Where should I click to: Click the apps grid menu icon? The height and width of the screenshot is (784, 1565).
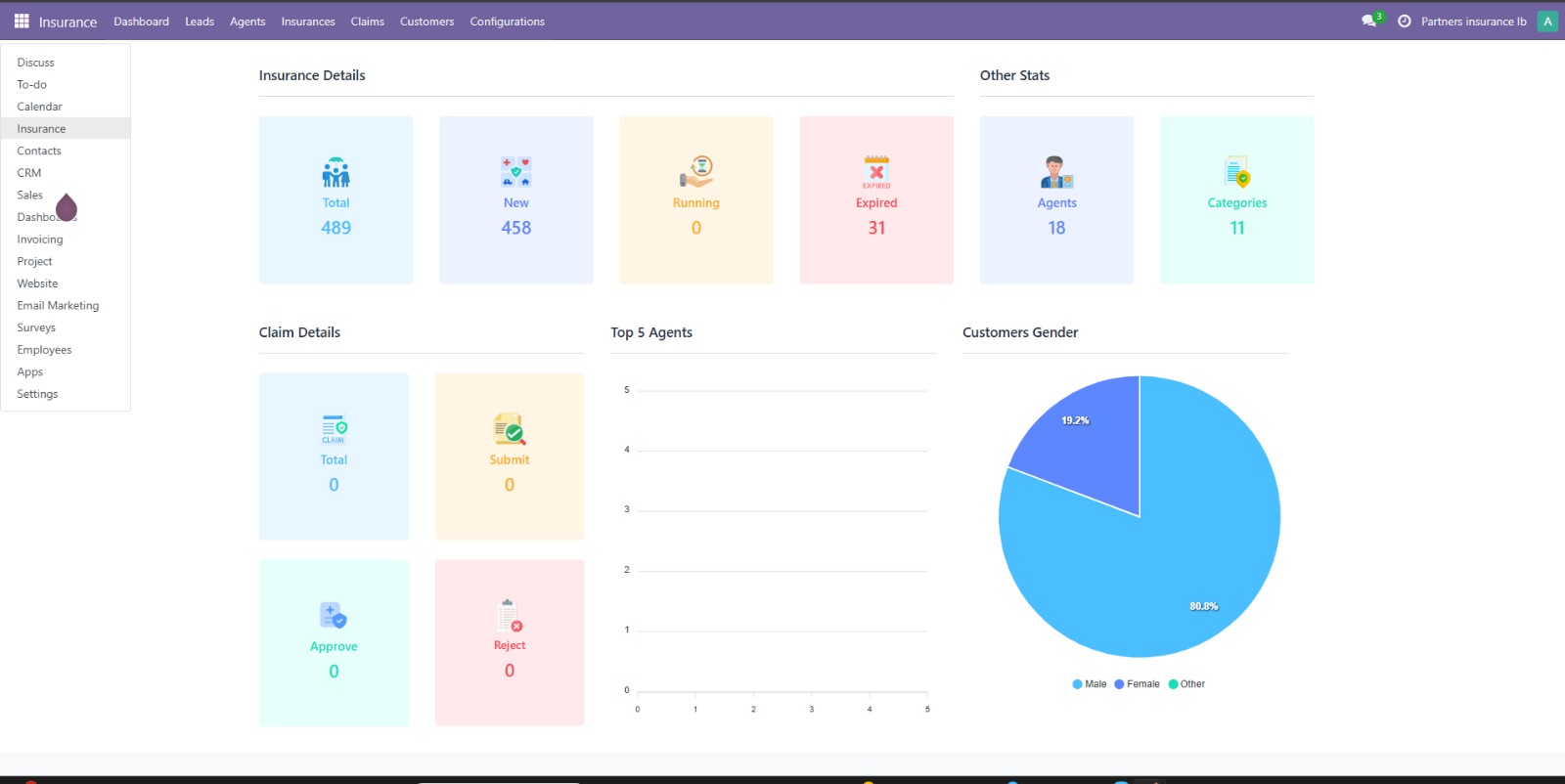click(22, 21)
